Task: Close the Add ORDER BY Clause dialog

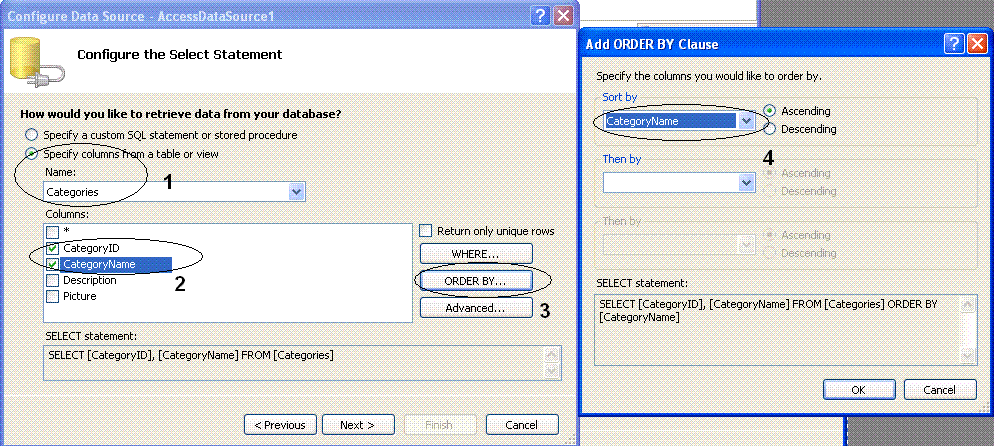Action: (977, 44)
